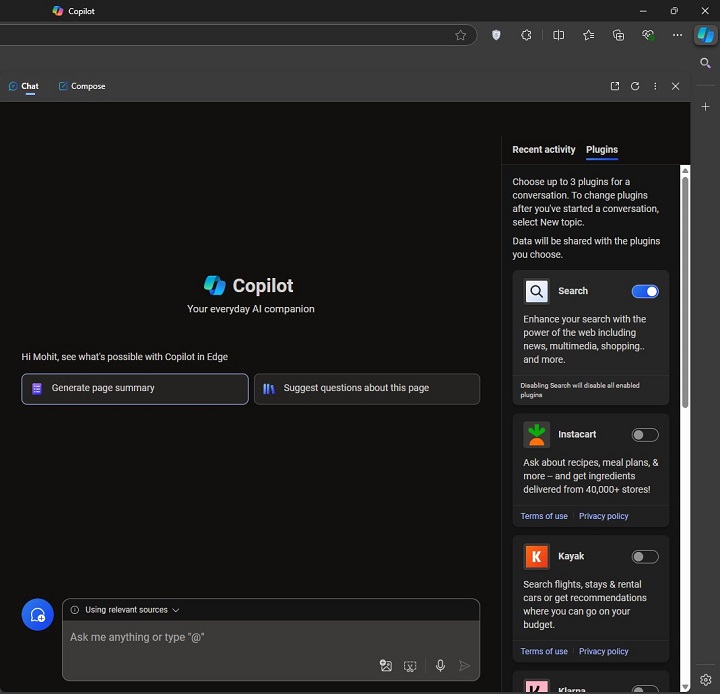The height and width of the screenshot is (694, 720).
Task: Click the Ask me anything text field
Action: point(220,637)
